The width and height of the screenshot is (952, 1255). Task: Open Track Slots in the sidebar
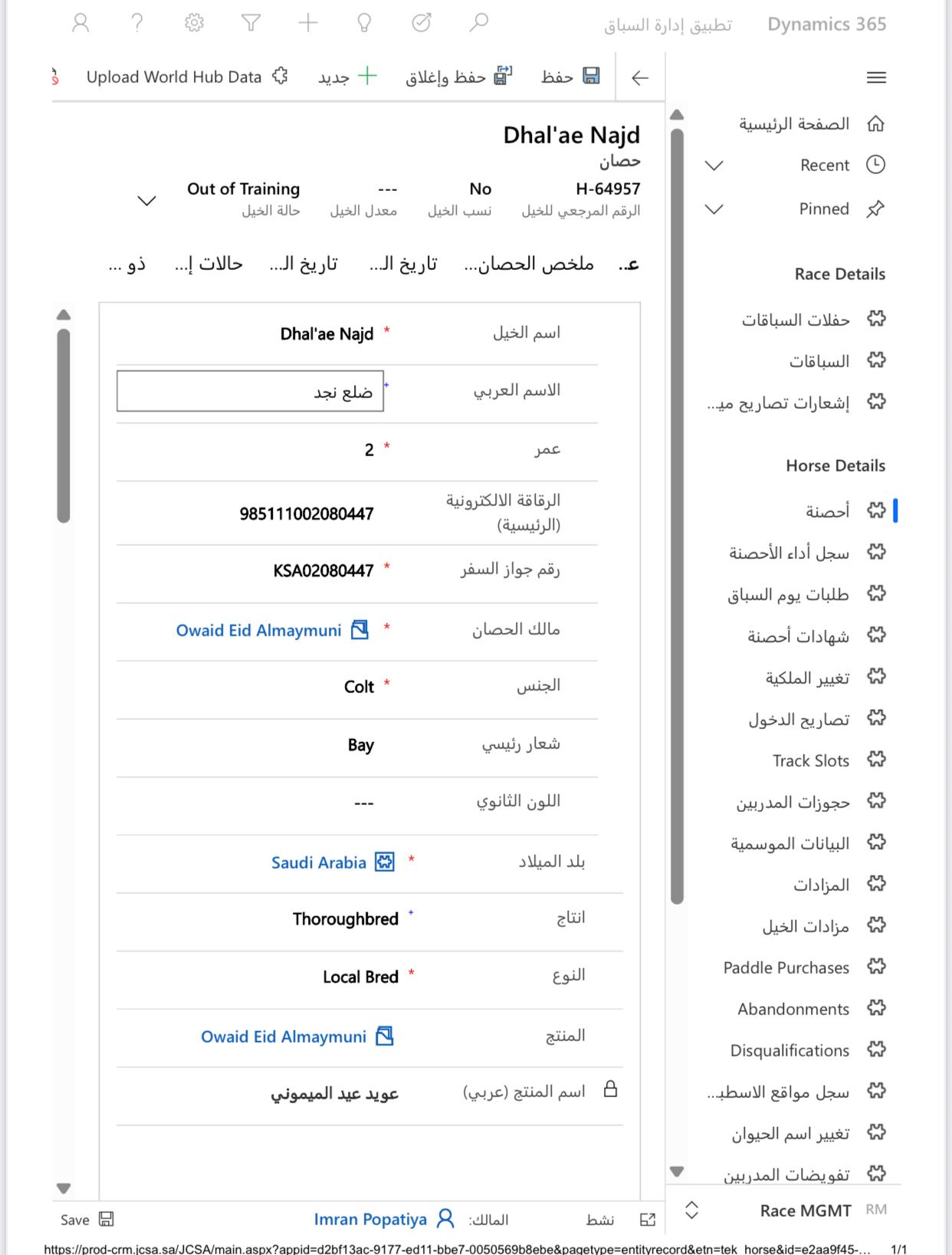(811, 761)
